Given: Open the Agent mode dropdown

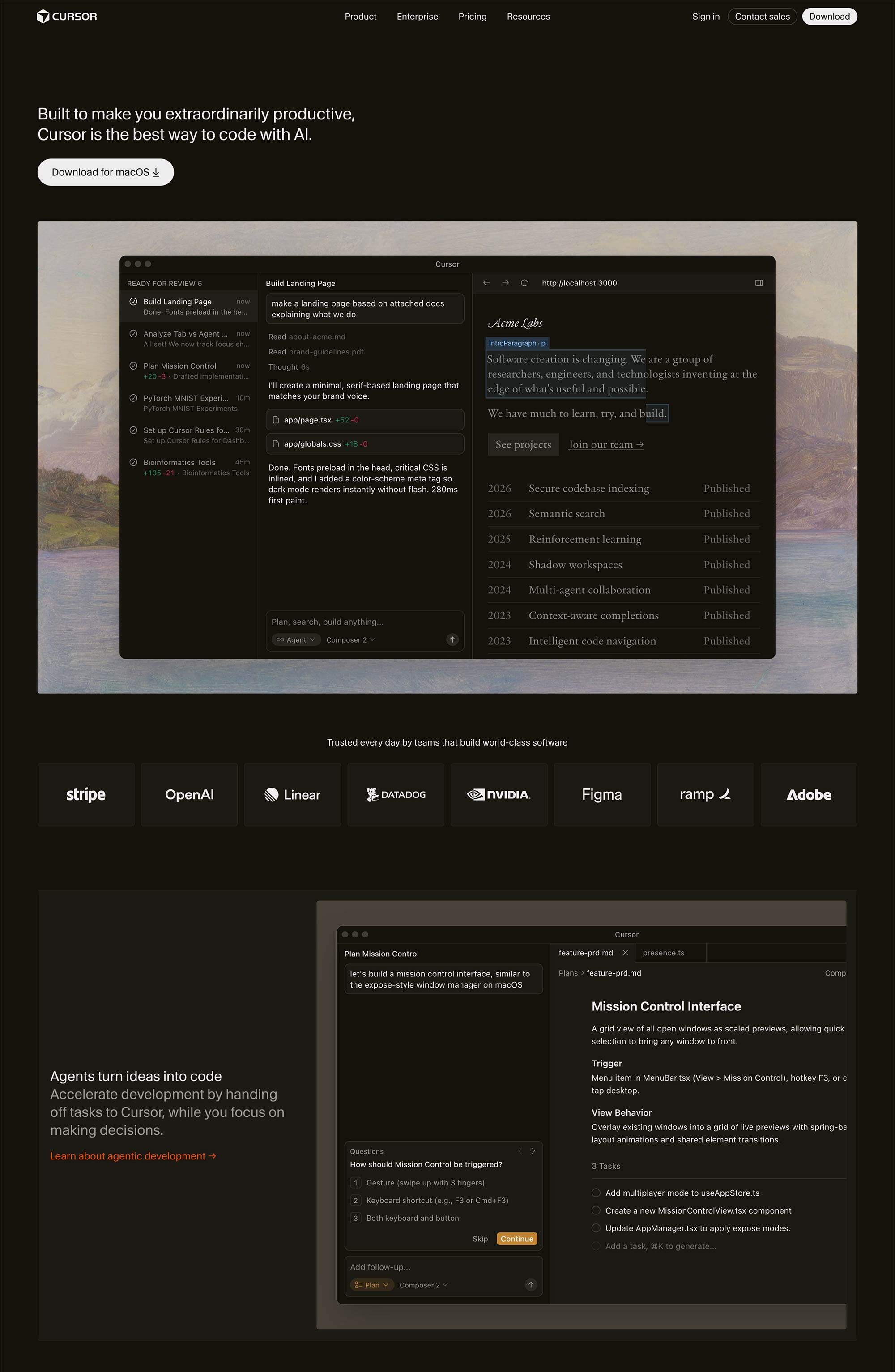Looking at the screenshot, I should click(296, 639).
